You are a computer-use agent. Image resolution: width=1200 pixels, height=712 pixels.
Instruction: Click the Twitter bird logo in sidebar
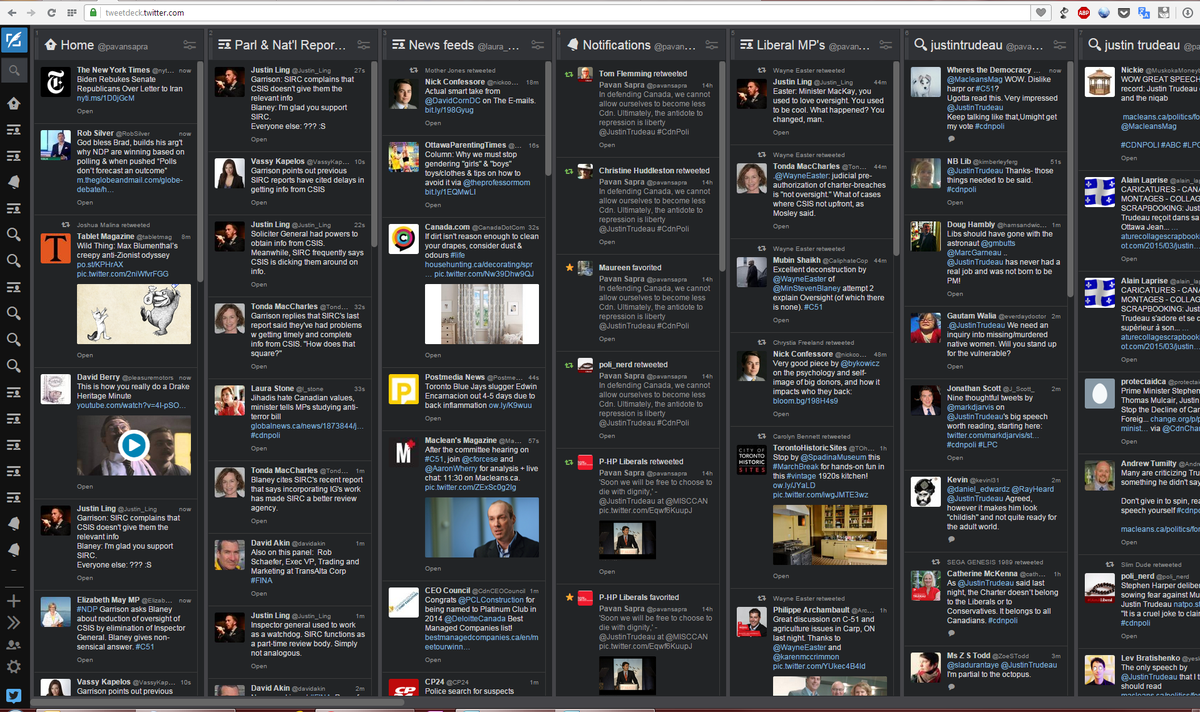click(x=13, y=695)
